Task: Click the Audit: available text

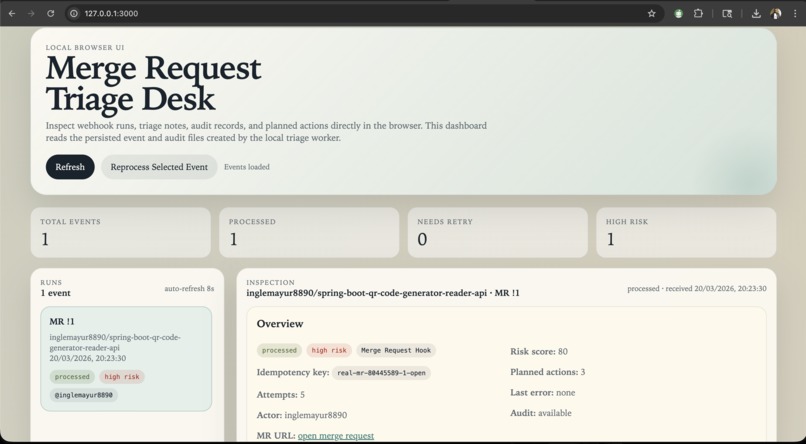Action: 540,413
